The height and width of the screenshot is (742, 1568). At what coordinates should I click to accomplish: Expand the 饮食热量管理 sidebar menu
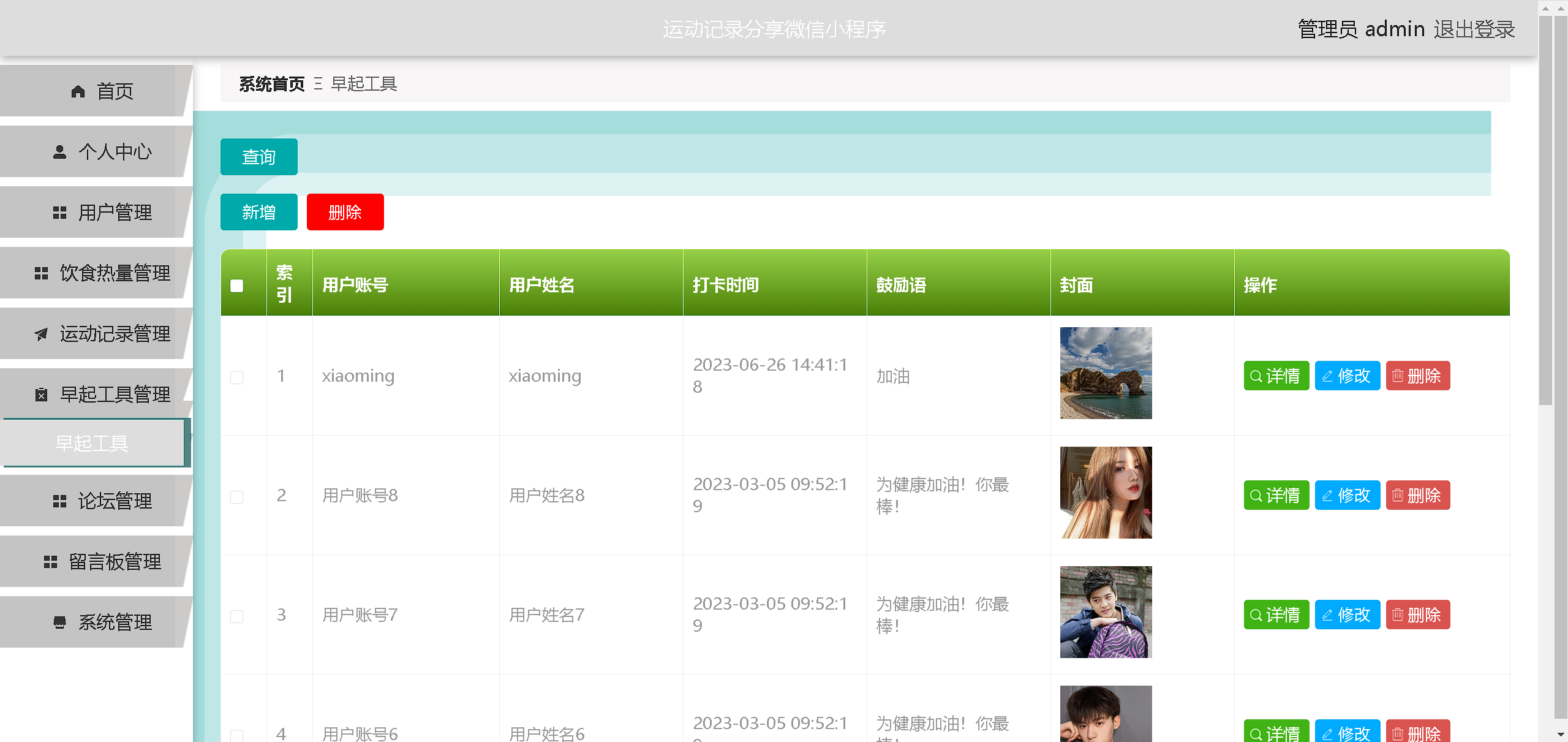[114, 273]
